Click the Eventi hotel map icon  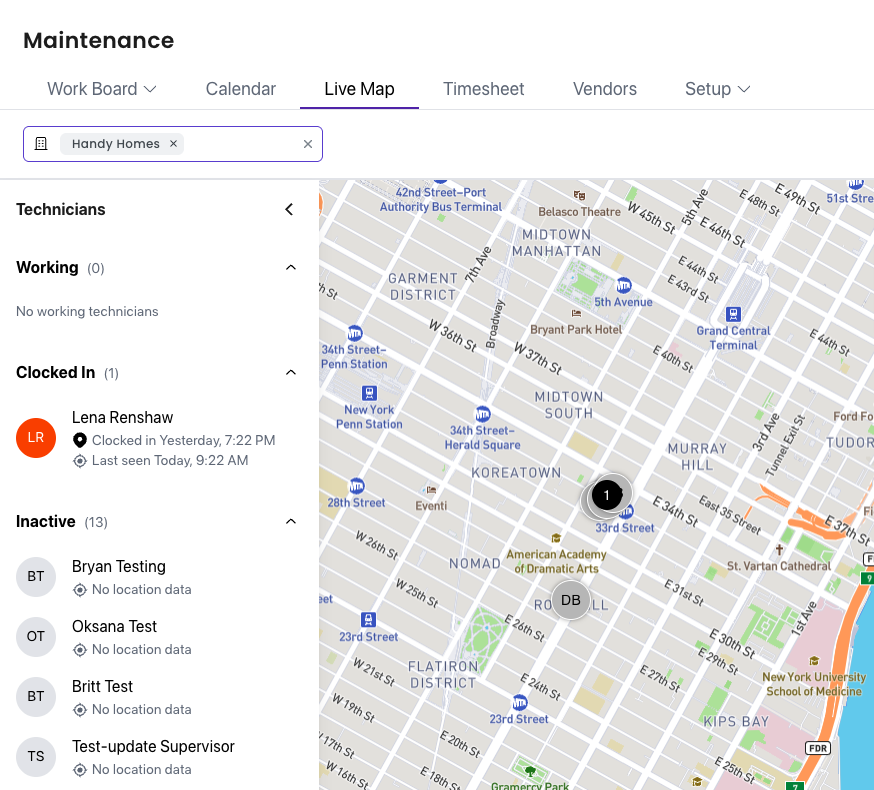pos(431,490)
